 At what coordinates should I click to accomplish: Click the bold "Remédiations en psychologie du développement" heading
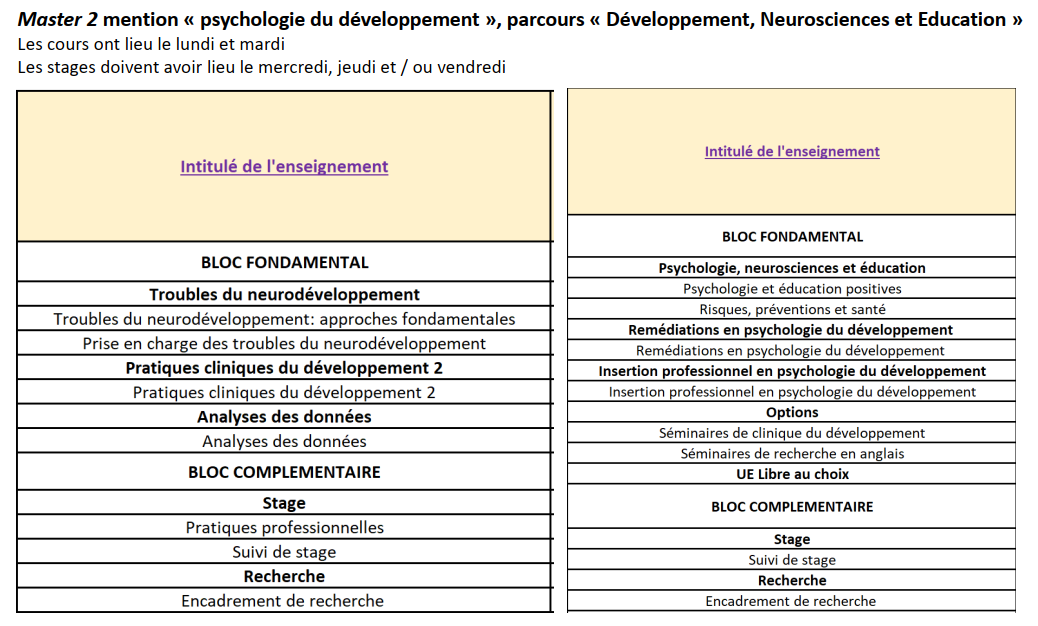coord(791,330)
